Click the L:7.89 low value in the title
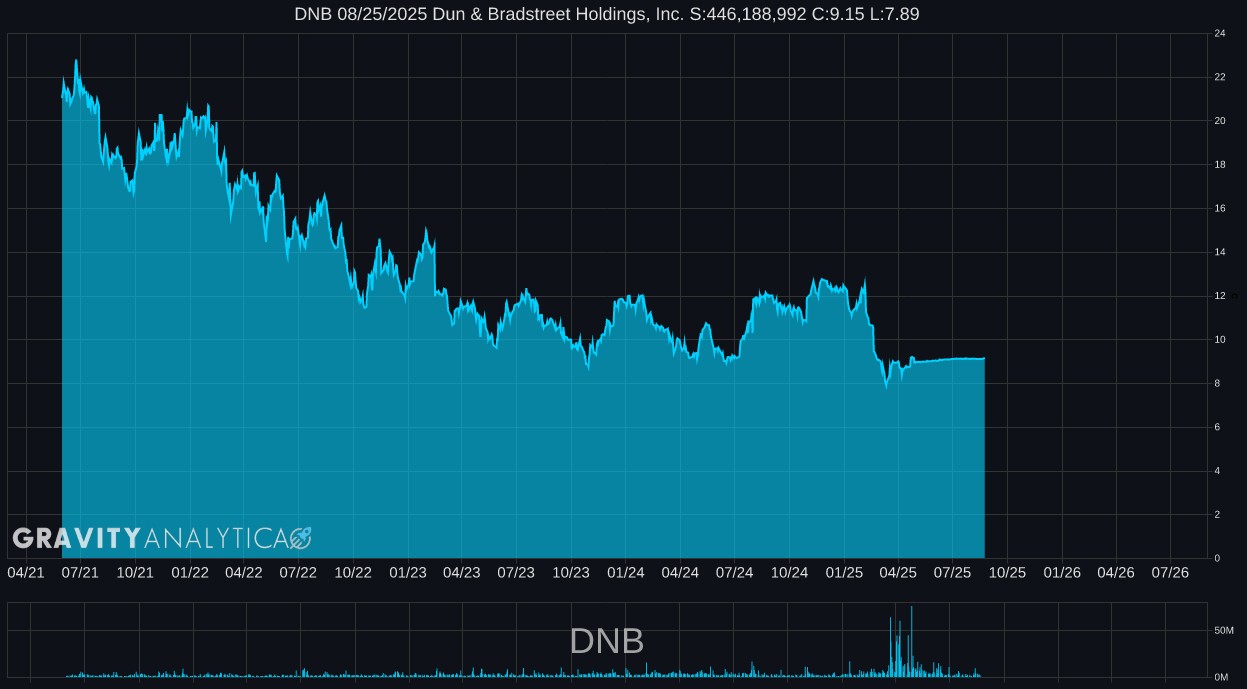Image resolution: width=1247 pixels, height=689 pixels. point(893,14)
